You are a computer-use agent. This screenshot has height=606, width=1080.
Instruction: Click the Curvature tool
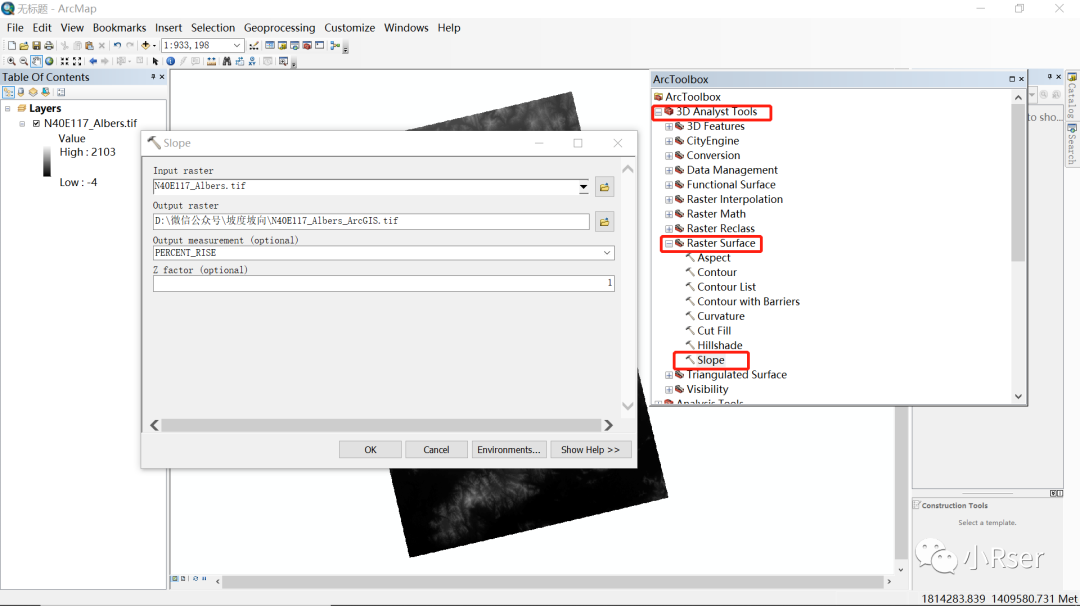[720, 317]
